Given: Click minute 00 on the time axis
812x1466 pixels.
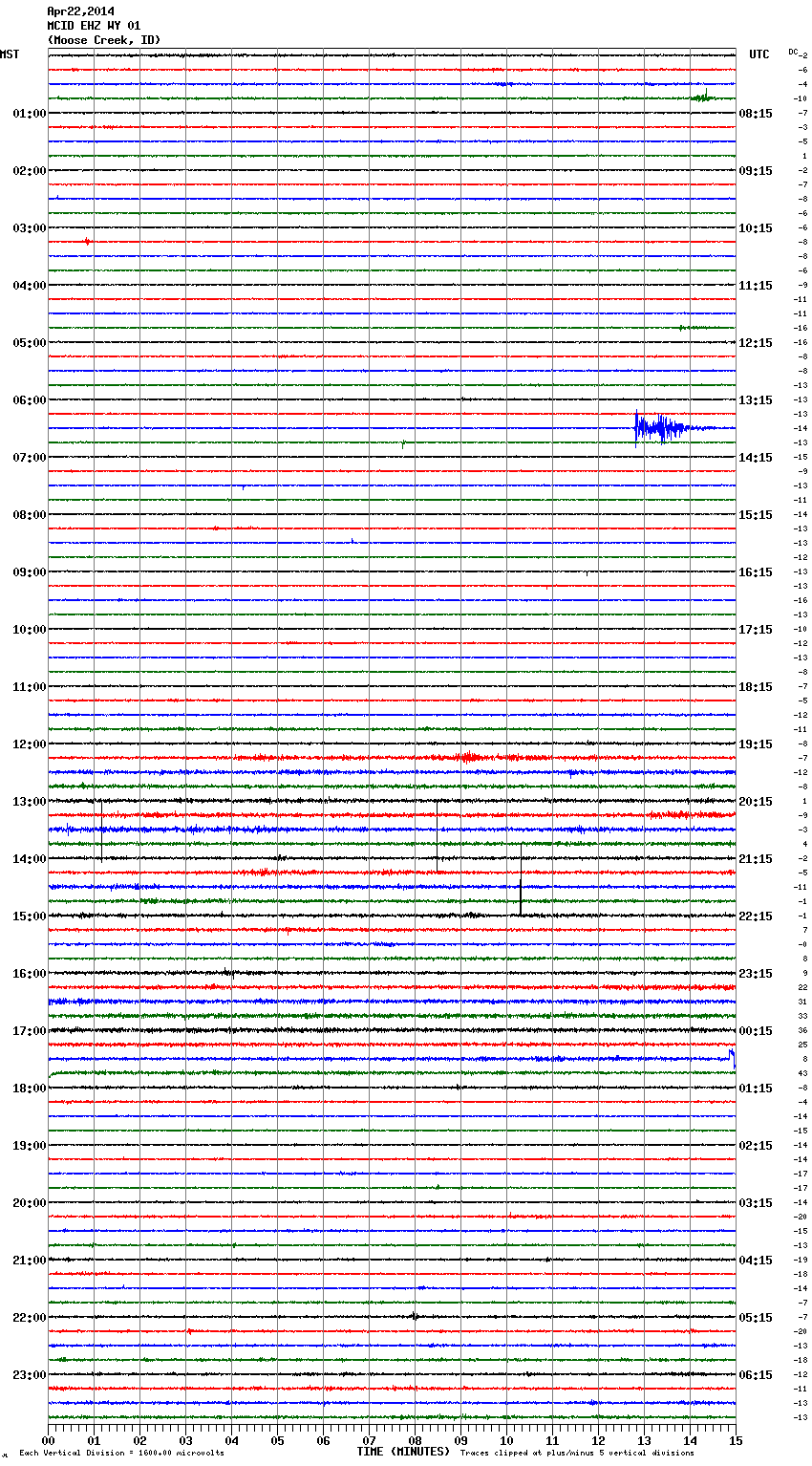Looking at the screenshot, I should [48, 1440].
